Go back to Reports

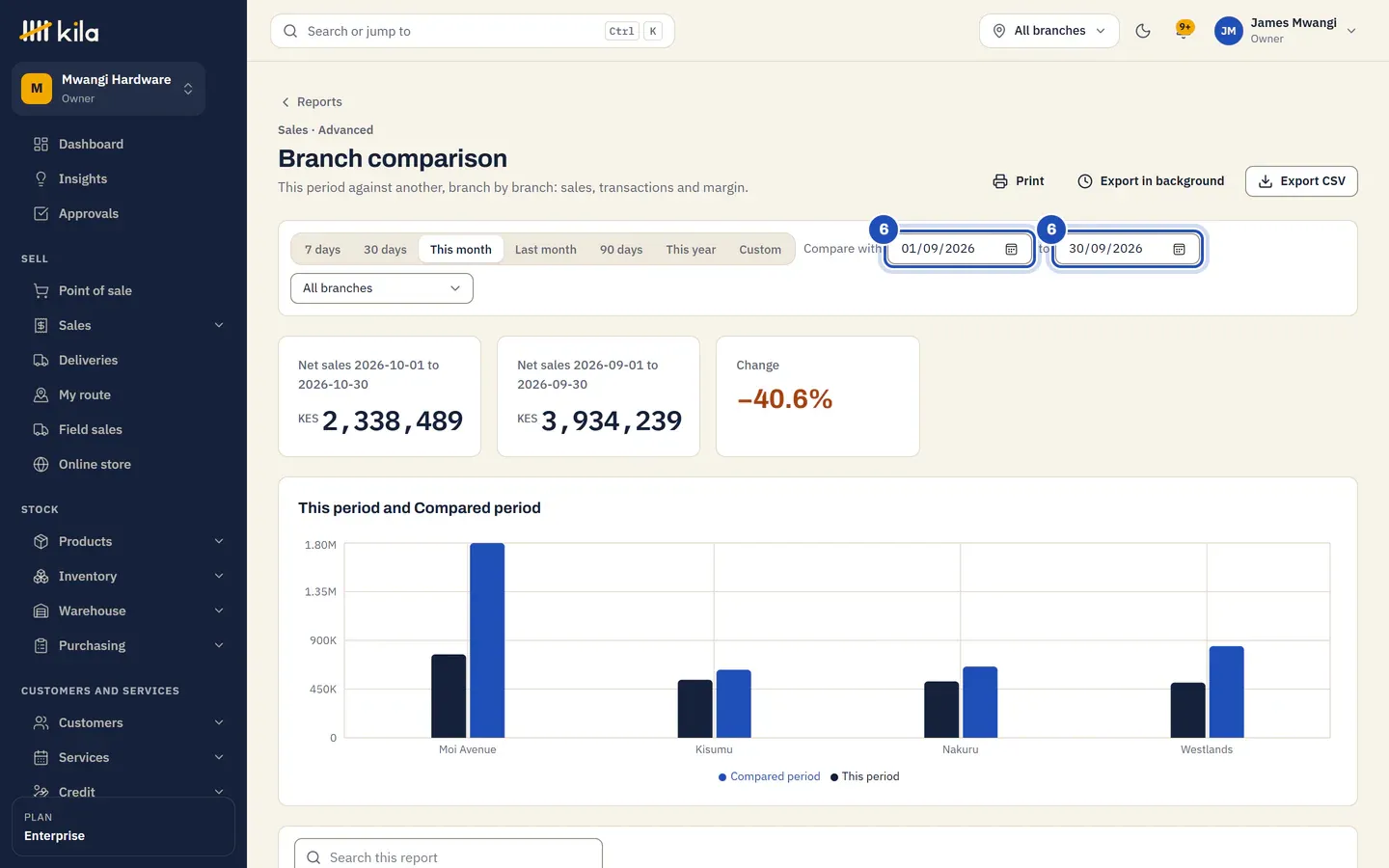coord(312,102)
